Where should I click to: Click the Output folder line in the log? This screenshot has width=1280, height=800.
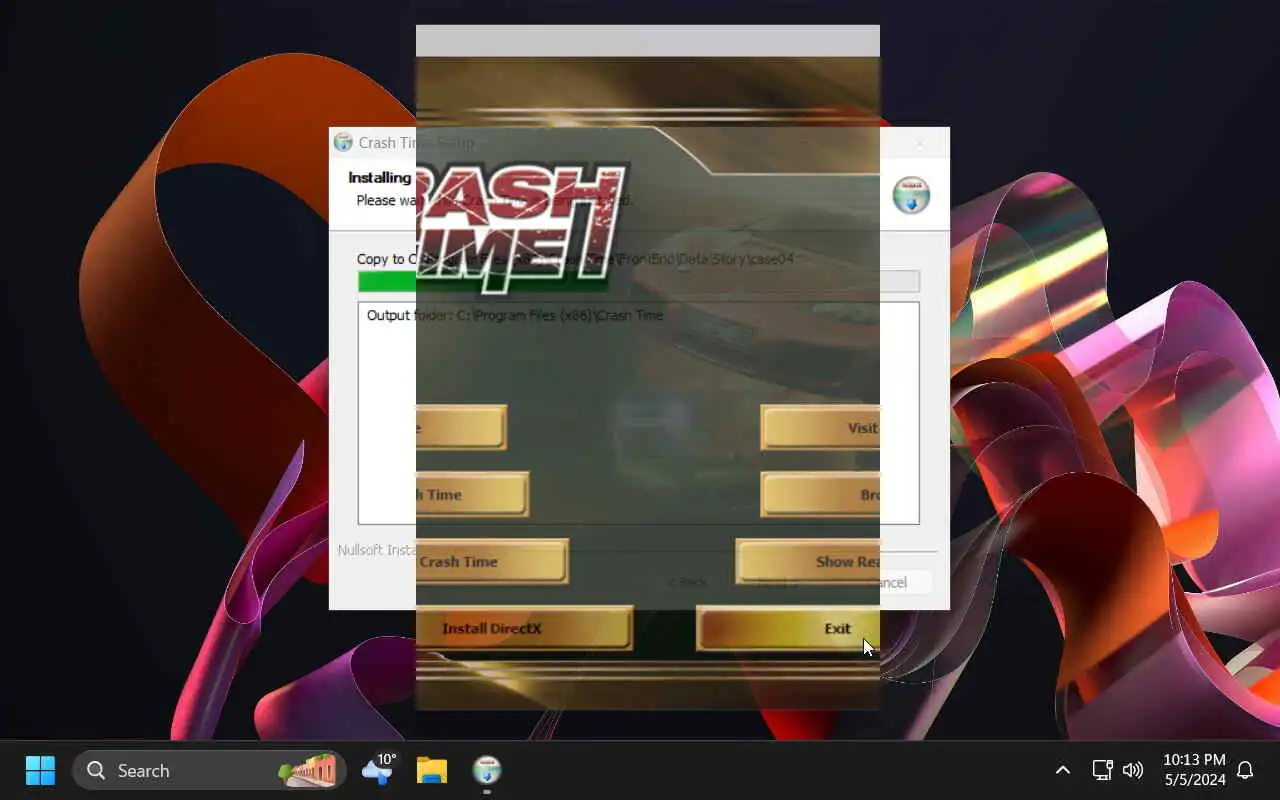(515, 315)
